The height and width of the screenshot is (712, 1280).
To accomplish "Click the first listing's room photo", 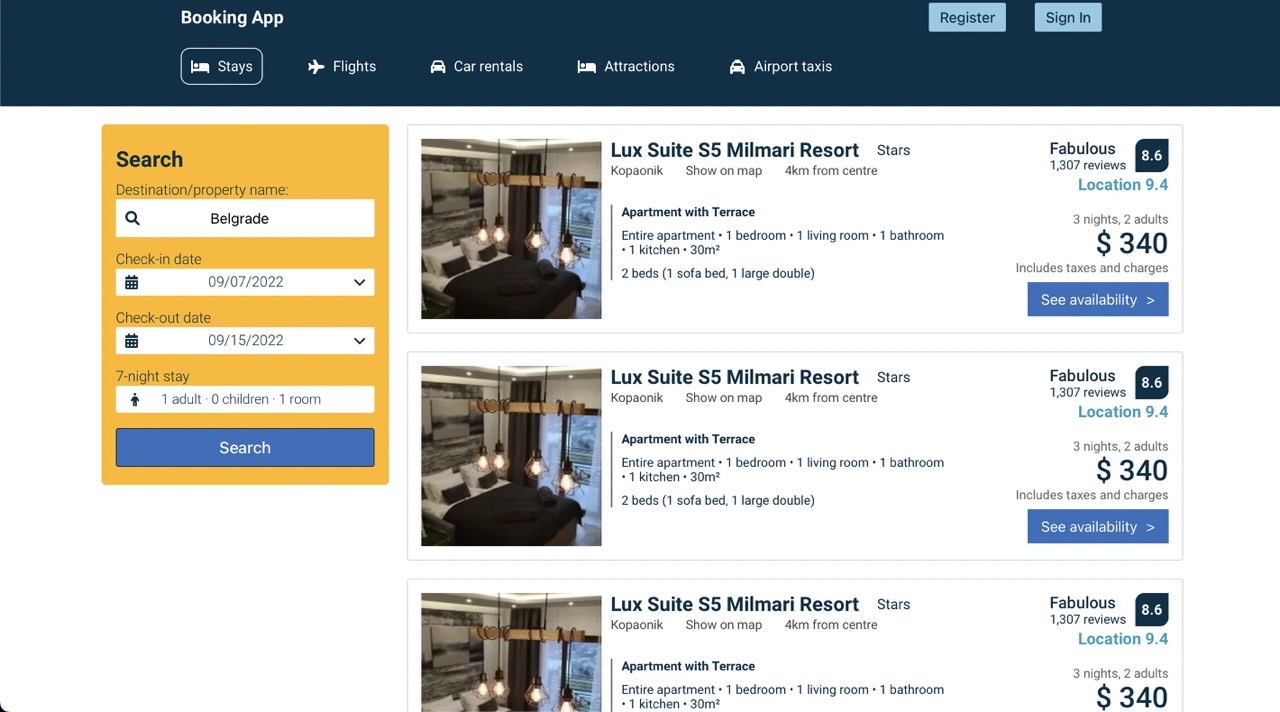I will point(511,229).
